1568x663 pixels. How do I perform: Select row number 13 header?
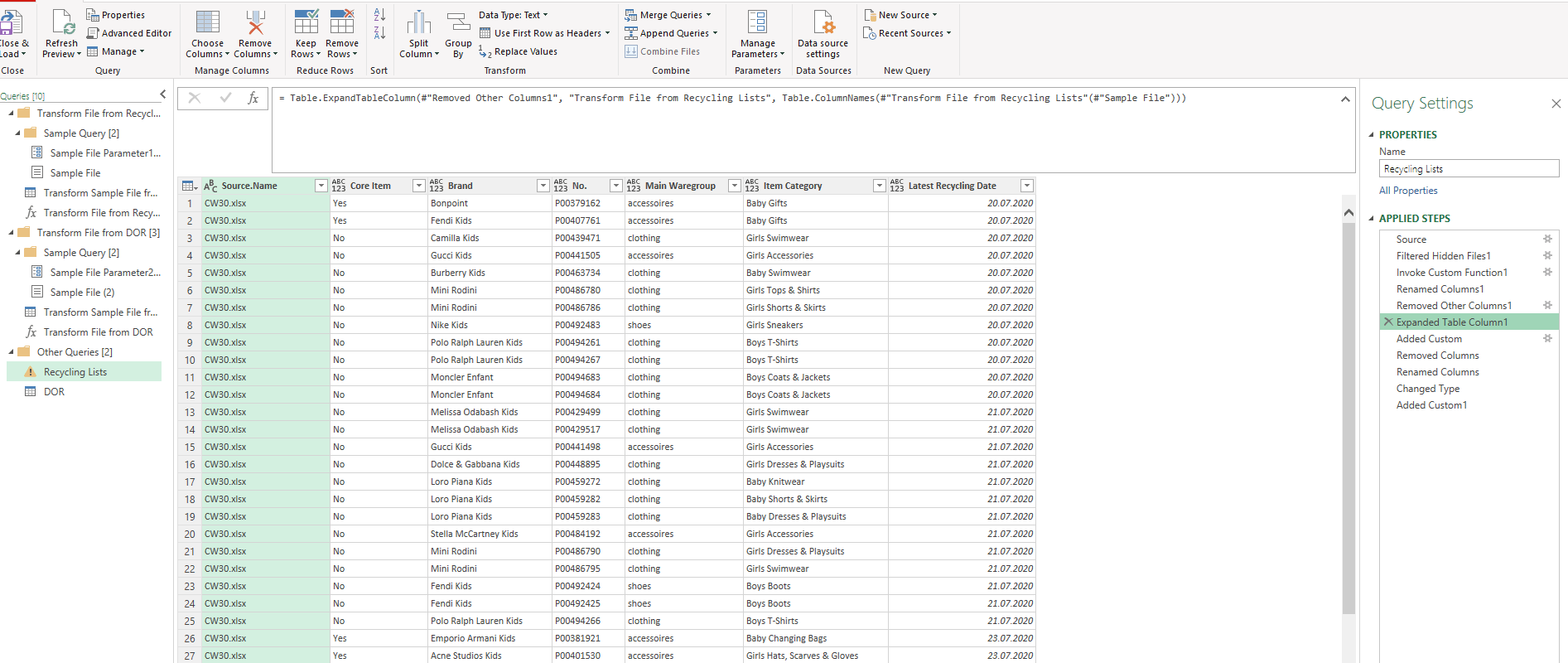pos(190,412)
